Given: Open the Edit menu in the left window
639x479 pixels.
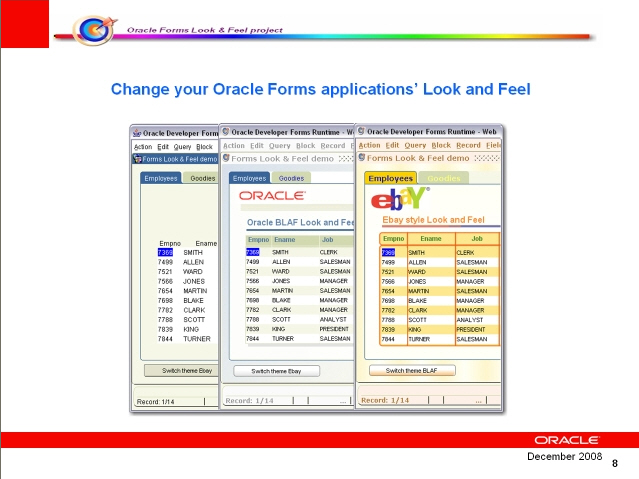Looking at the screenshot, I should pos(163,147).
